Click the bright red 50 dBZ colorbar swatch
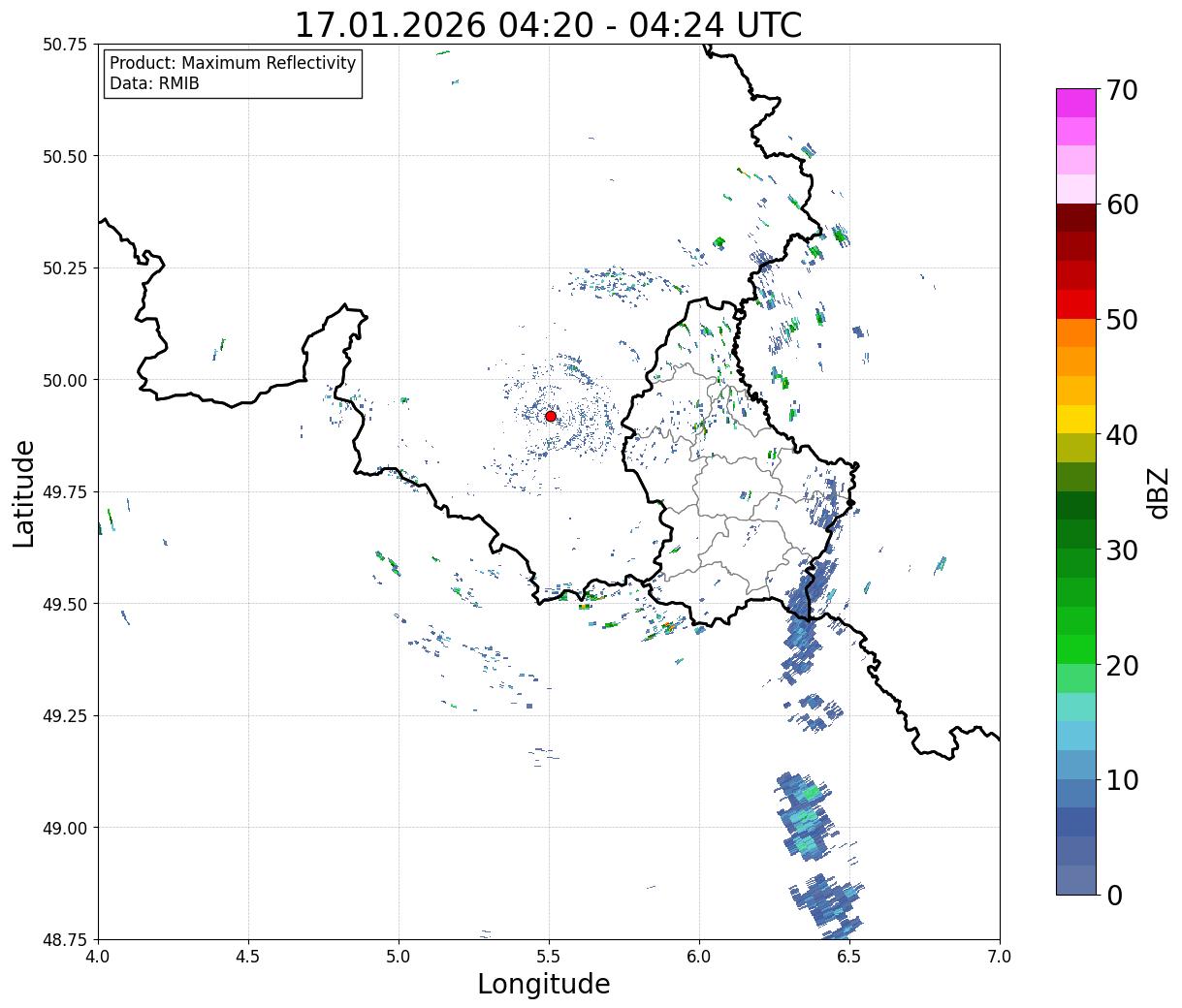1182x1008 pixels. 1076,304
